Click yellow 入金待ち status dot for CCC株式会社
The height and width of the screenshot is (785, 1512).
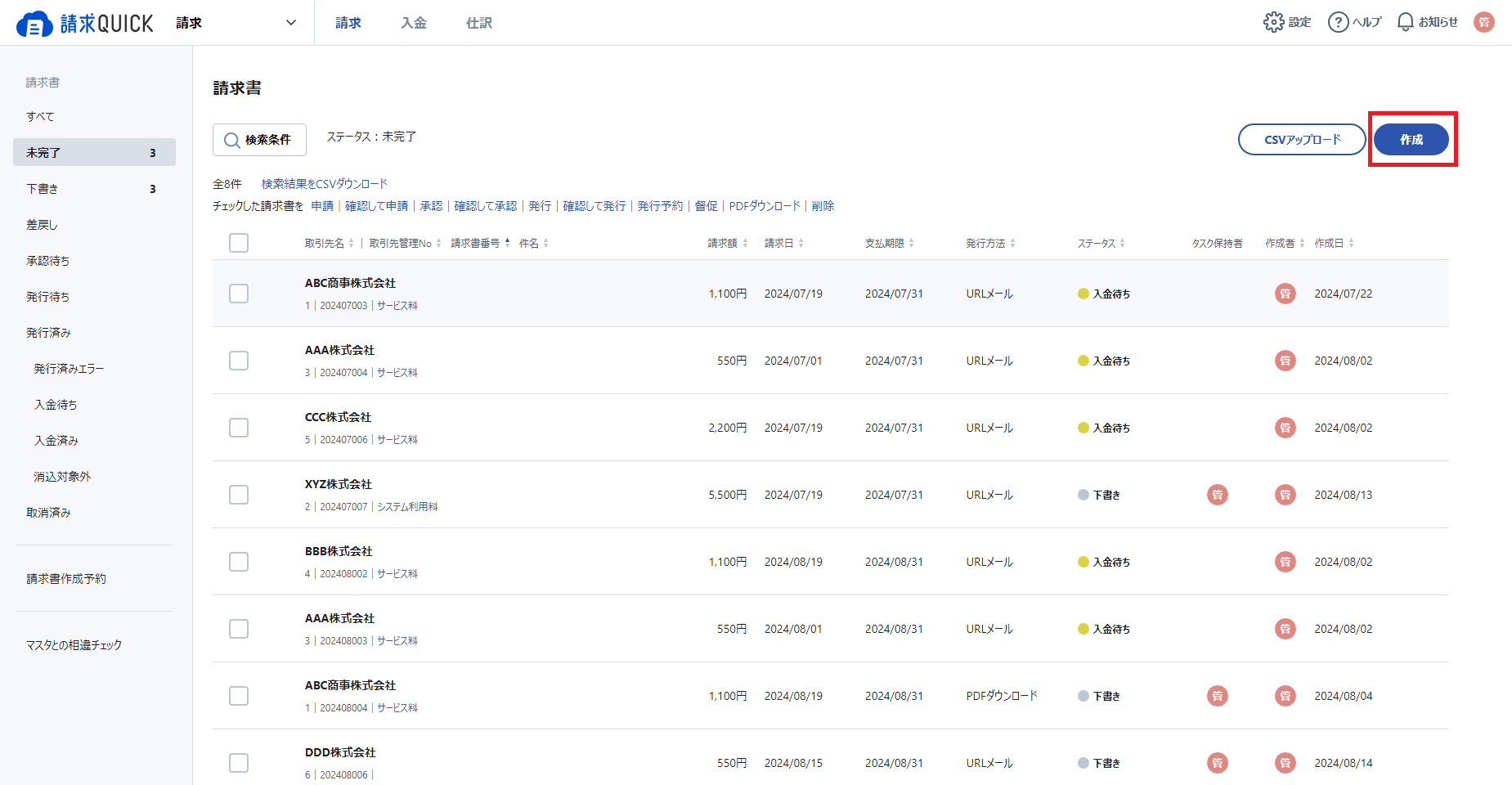(x=1083, y=428)
